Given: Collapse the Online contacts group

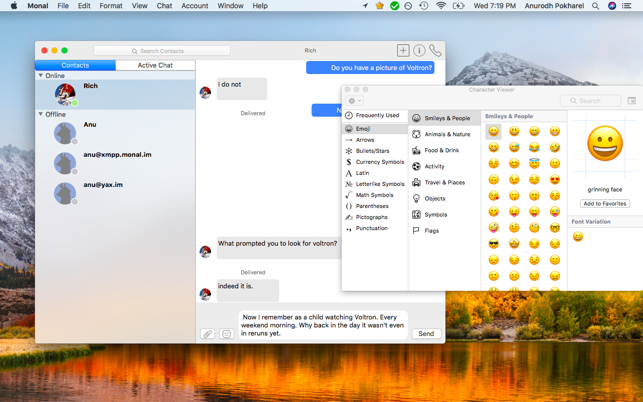Looking at the screenshot, I should [x=41, y=76].
